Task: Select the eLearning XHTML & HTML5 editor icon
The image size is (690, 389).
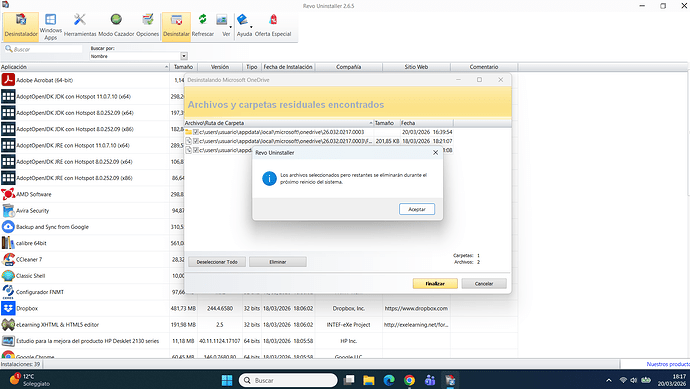Action: pos(8,324)
